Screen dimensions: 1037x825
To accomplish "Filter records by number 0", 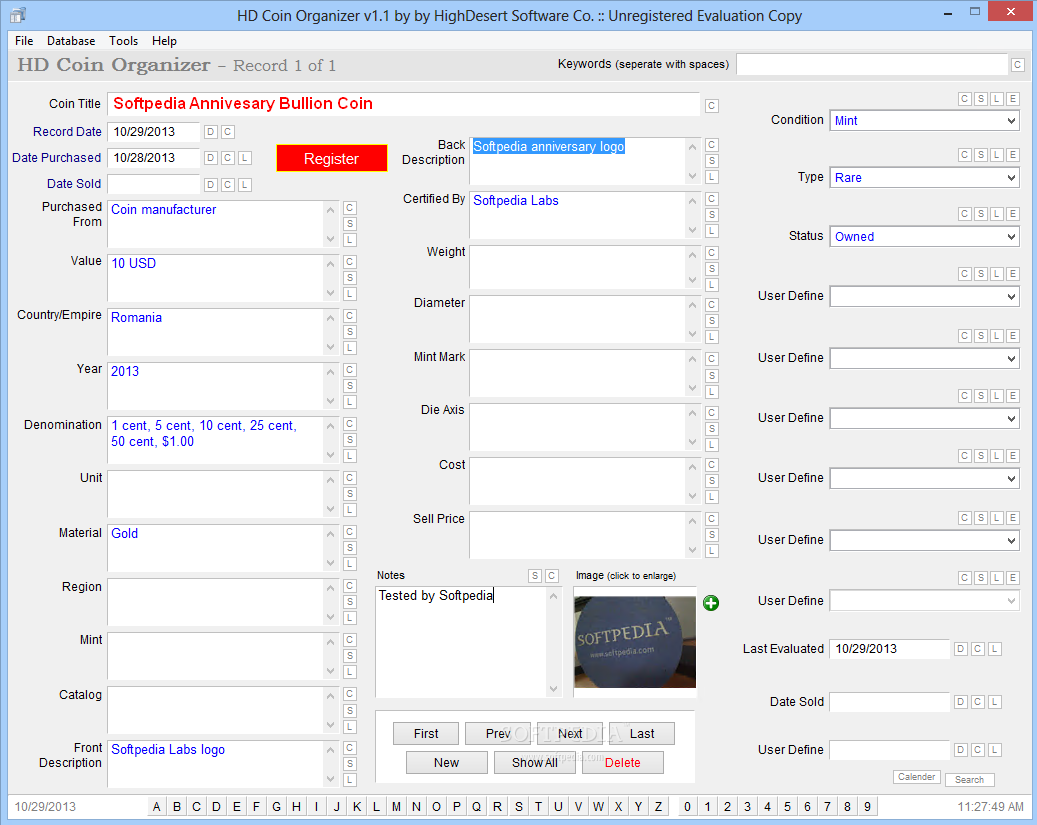I will tap(687, 806).
